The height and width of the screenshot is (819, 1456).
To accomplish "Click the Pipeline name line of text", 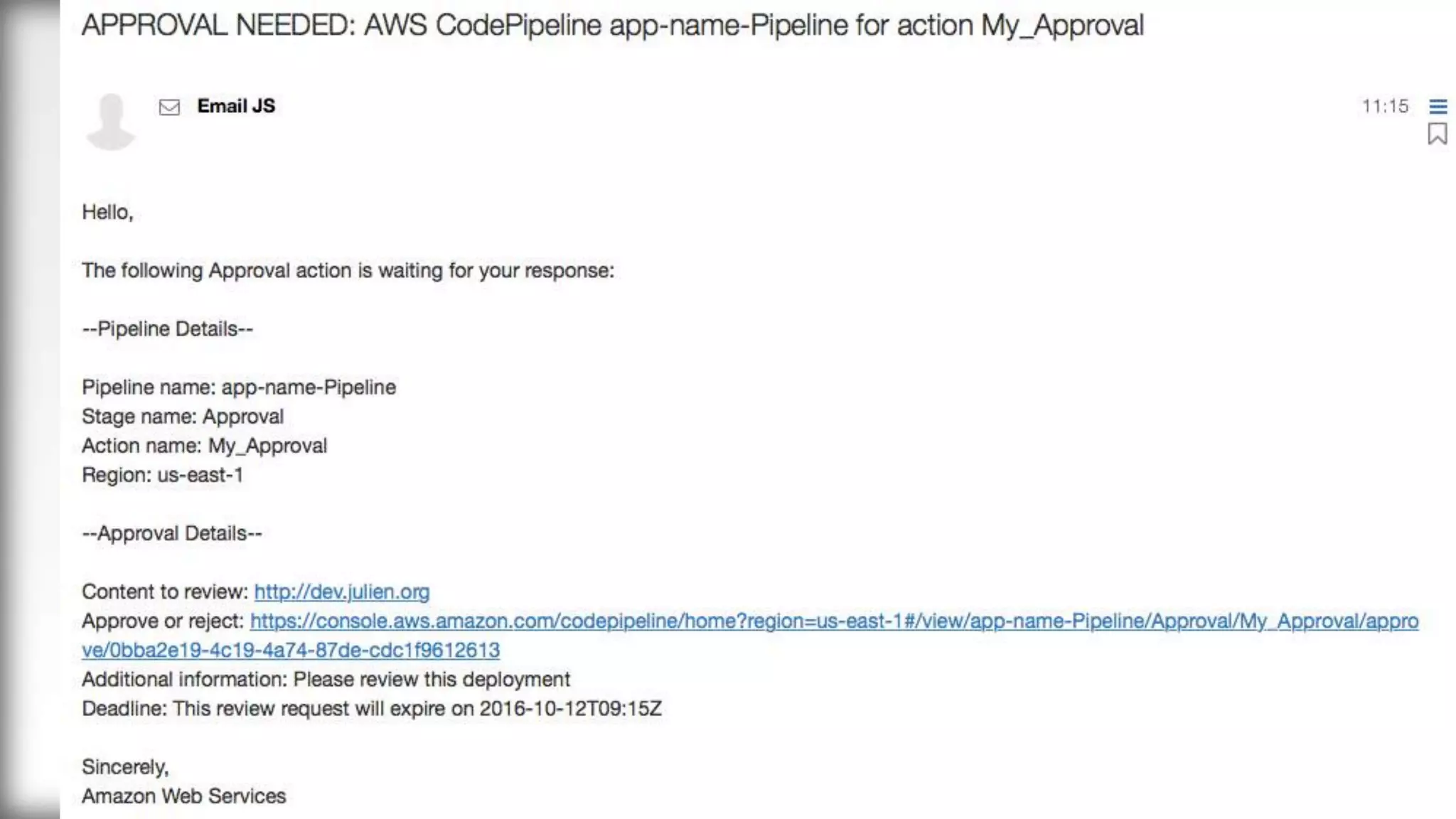I will click(239, 387).
